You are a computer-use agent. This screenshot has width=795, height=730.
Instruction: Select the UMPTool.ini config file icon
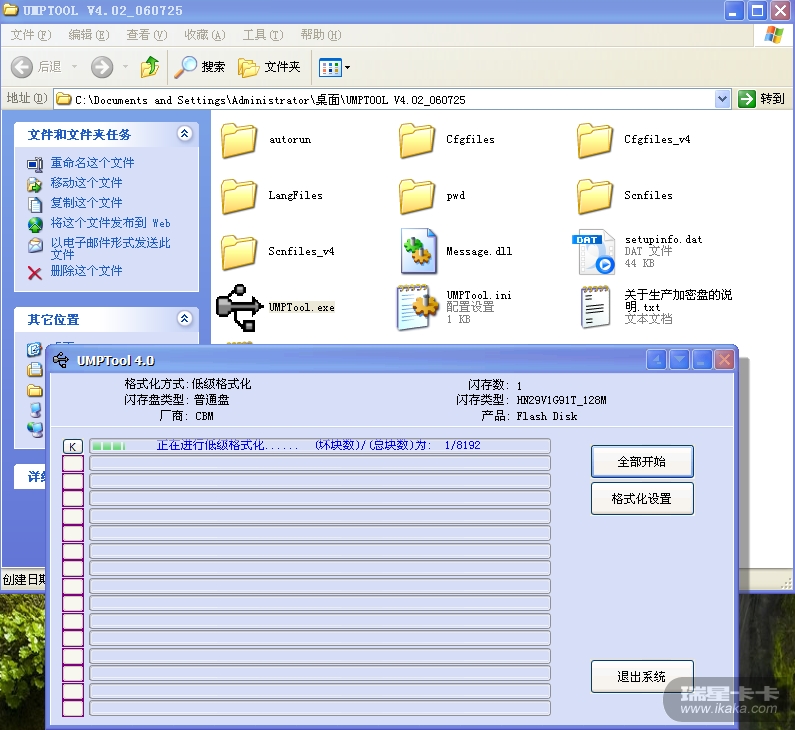[x=417, y=307]
